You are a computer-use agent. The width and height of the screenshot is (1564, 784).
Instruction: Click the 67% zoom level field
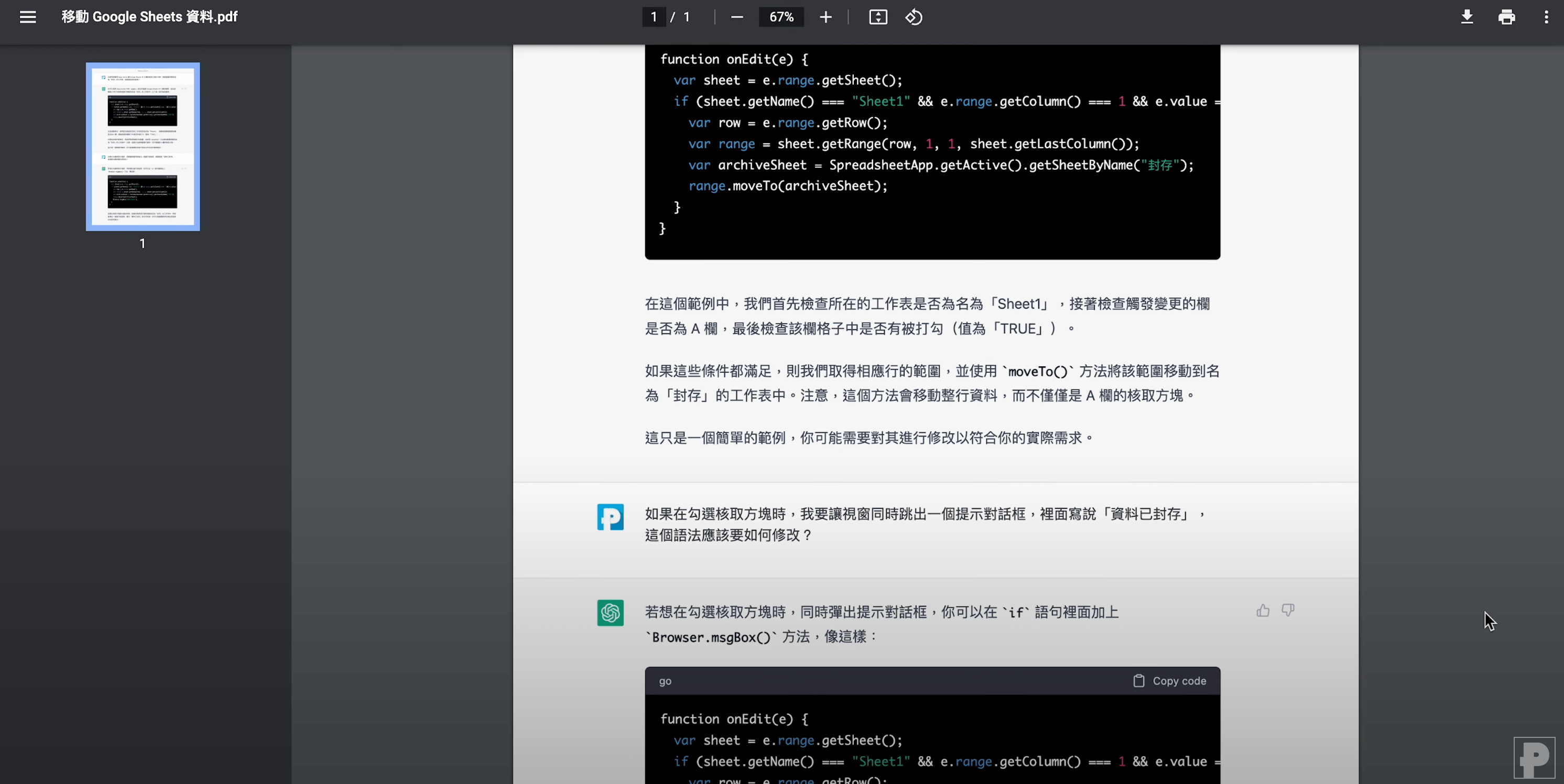pyautogui.click(x=781, y=17)
